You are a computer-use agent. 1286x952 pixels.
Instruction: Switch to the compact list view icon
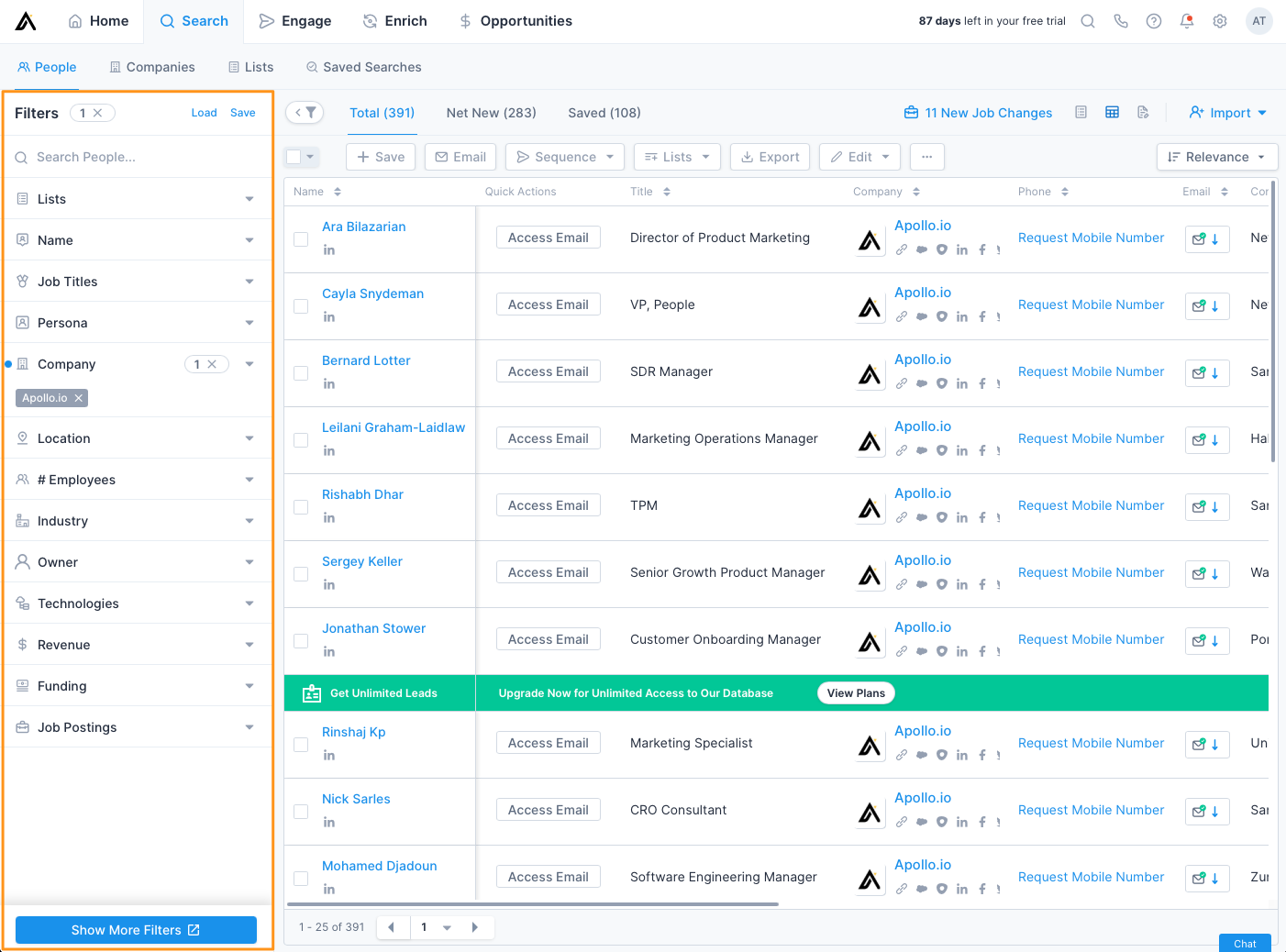pos(1081,112)
